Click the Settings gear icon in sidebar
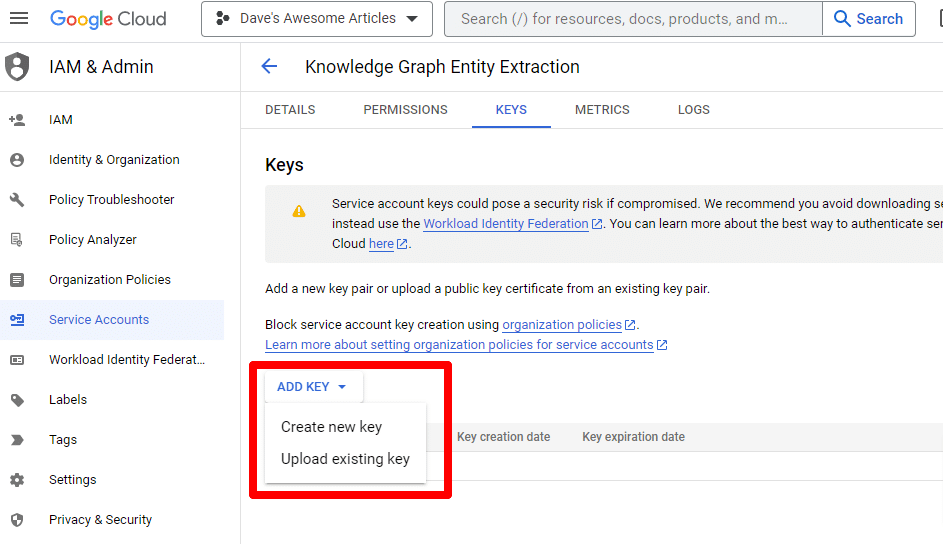The width and height of the screenshot is (943, 544). point(17,480)
